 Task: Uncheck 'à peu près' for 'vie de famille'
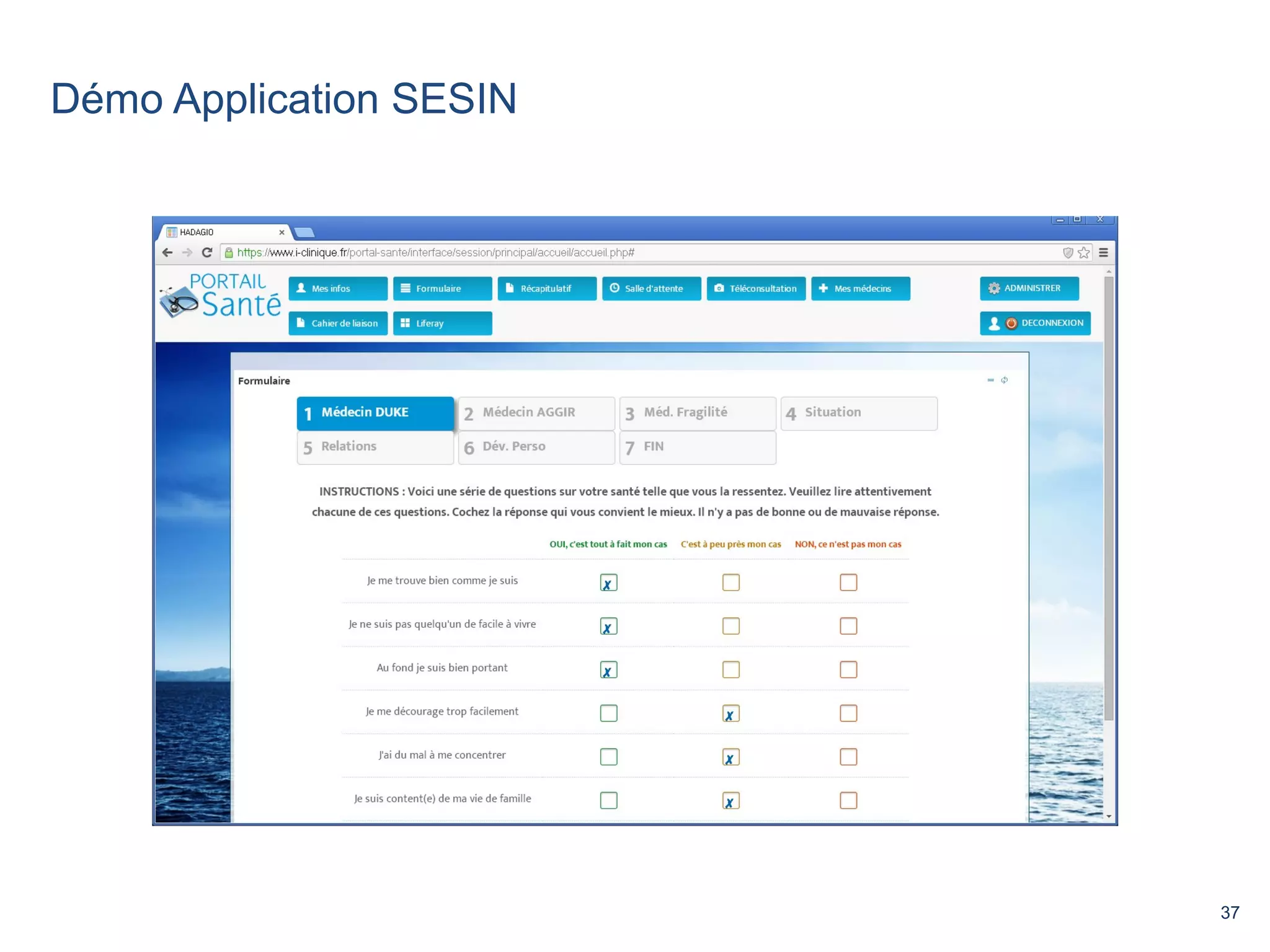coord(730,800)
